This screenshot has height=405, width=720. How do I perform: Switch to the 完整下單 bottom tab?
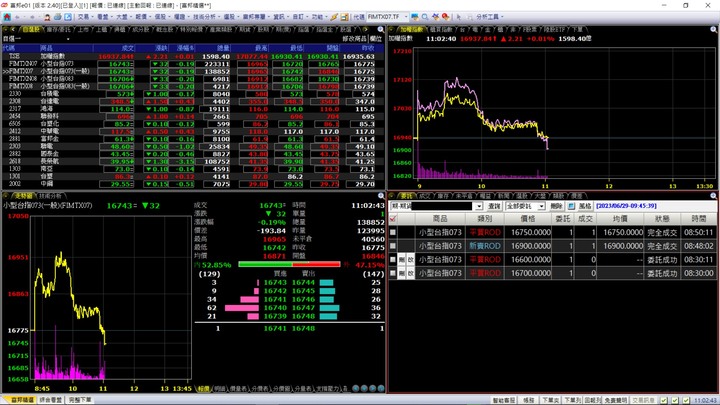tap(80, 400)
